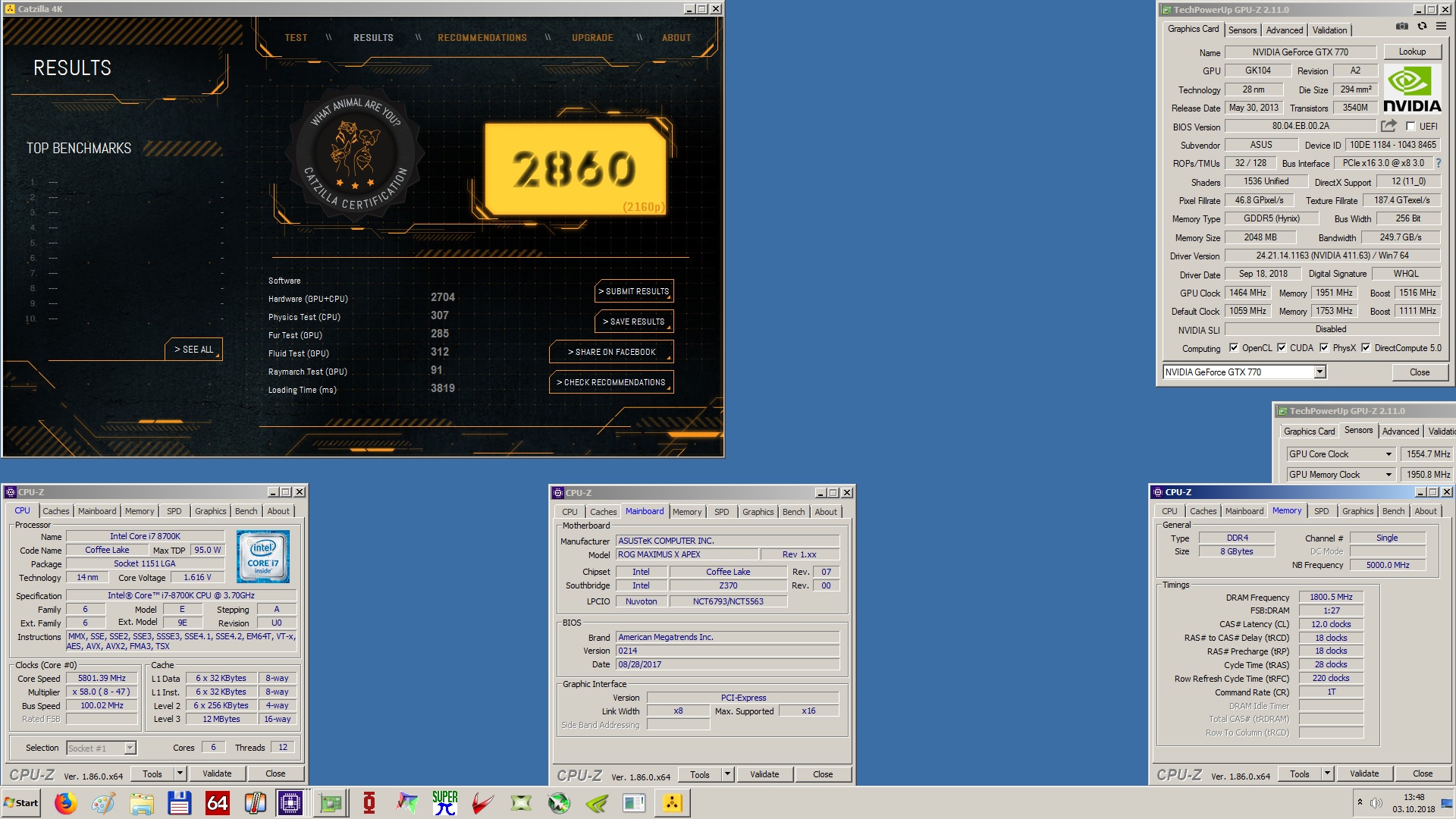Open Windows Explorer from the taskbar
Screen dimensions: 1456x819
point(142,803)
